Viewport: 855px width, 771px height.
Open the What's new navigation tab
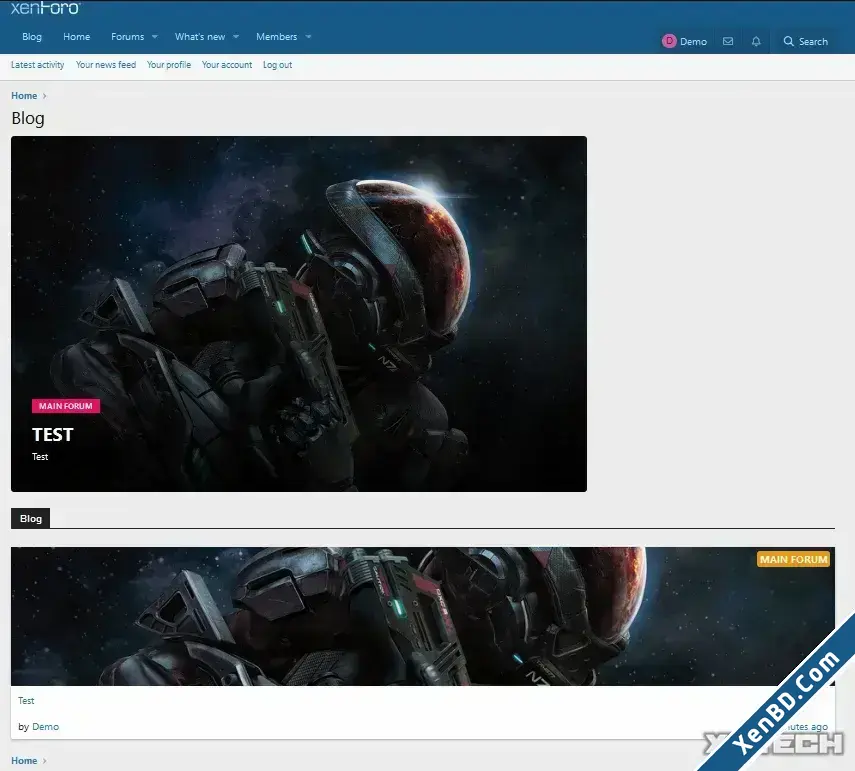click(200, 37)
